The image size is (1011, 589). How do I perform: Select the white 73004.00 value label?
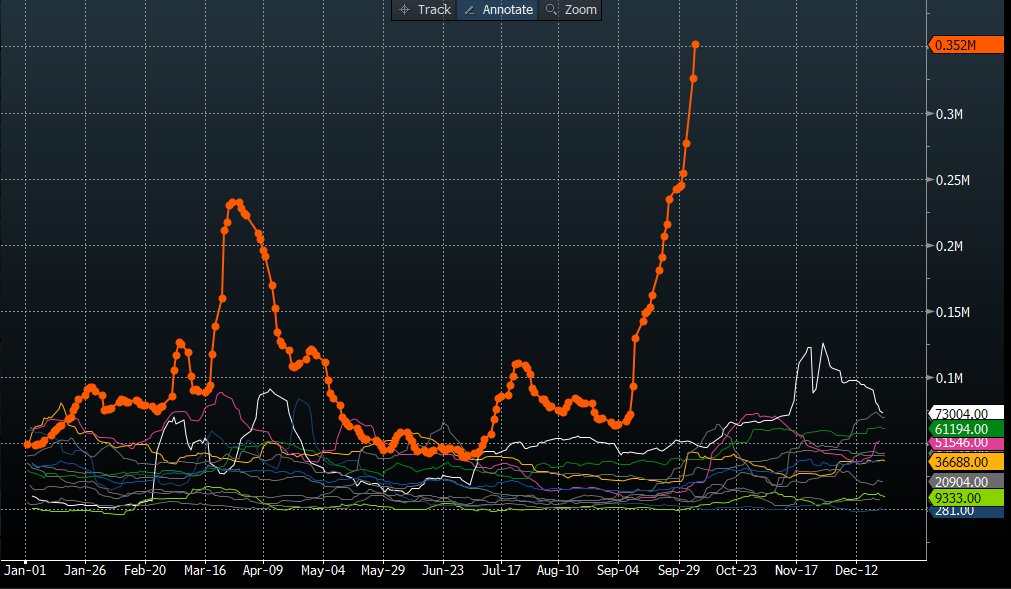point(967,414)
